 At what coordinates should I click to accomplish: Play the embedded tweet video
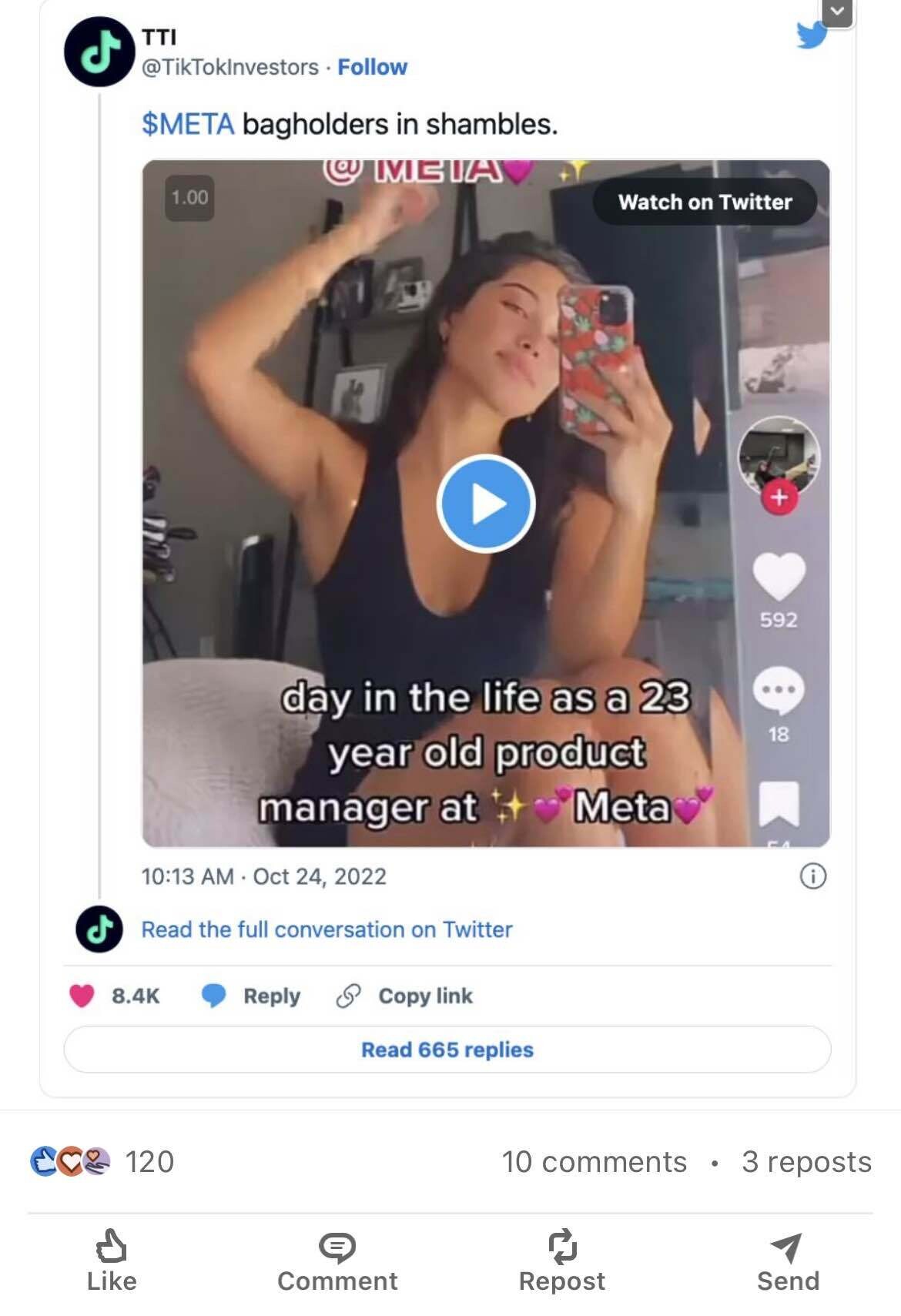pyautogui.click(x=485, y=504)
